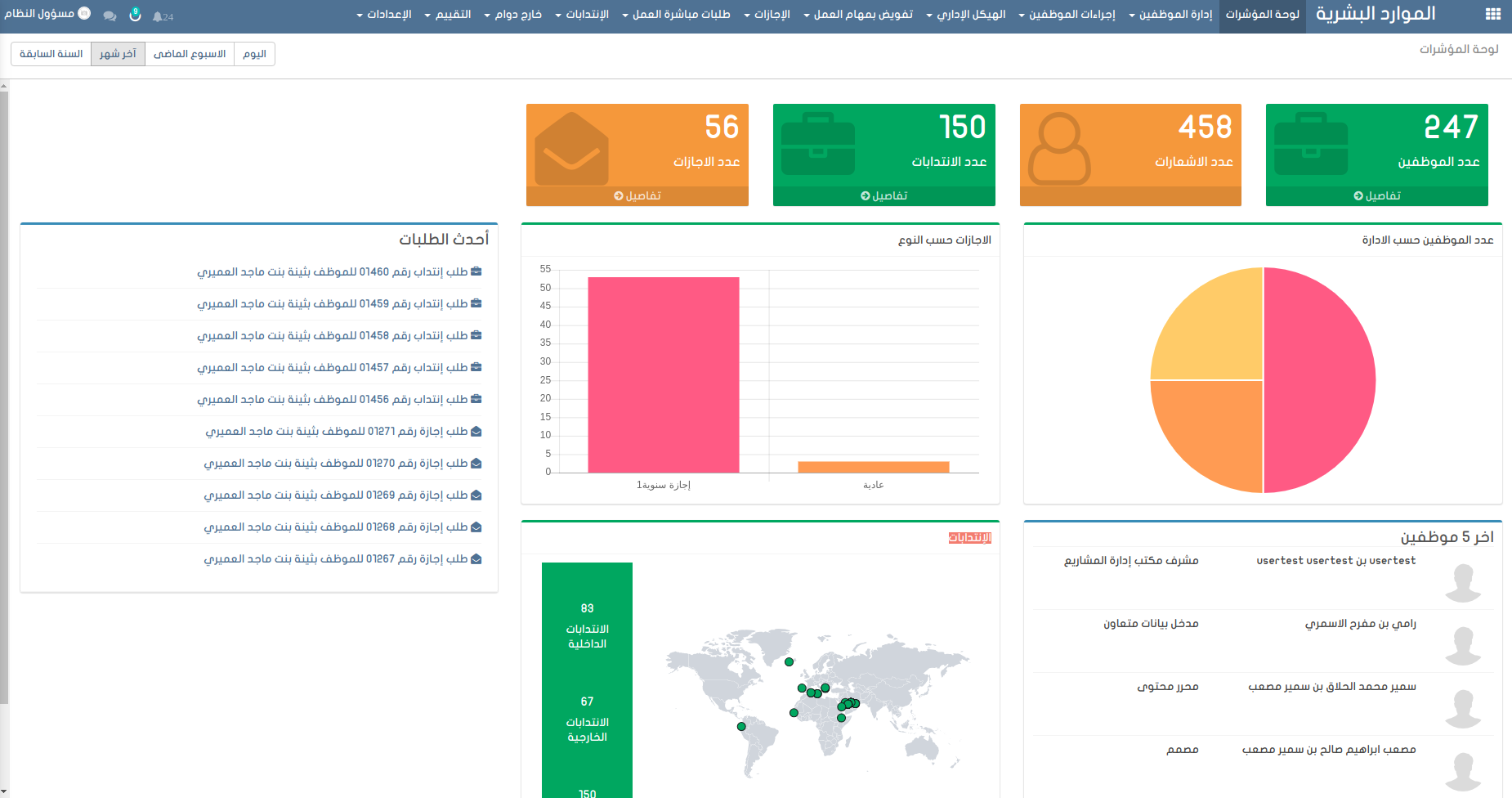The height and width of the screenshot is (798, 1512).
Task: Click the person icon on the 458 notices card
Action: click(x=1058, y=149)
